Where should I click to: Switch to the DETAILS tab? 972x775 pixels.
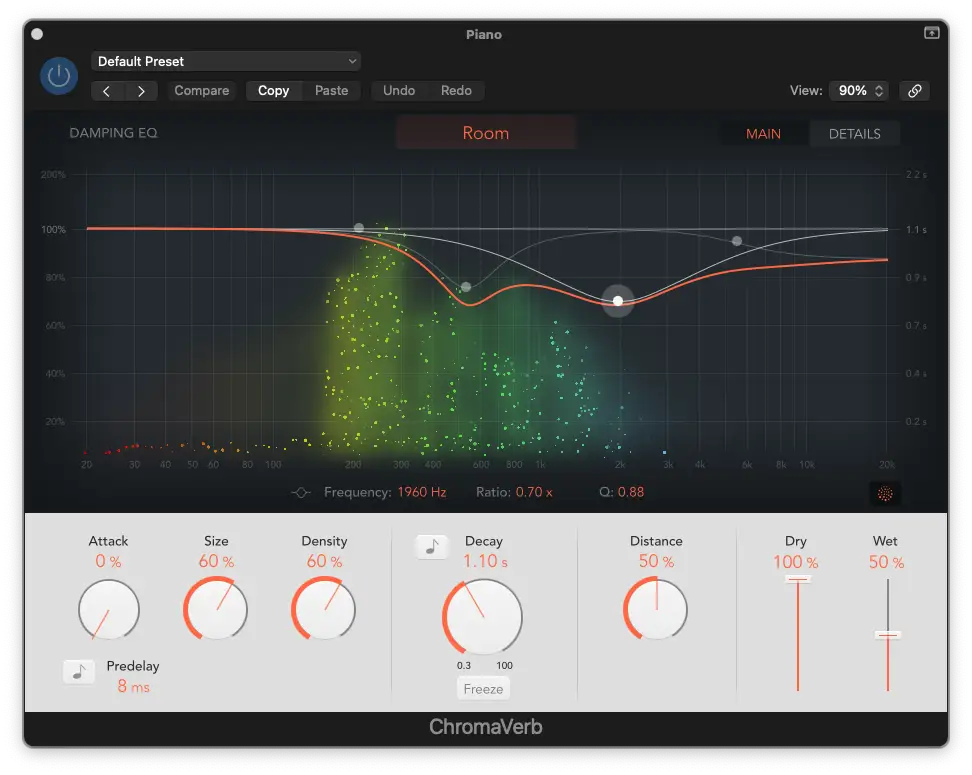(x=854, y=134)
